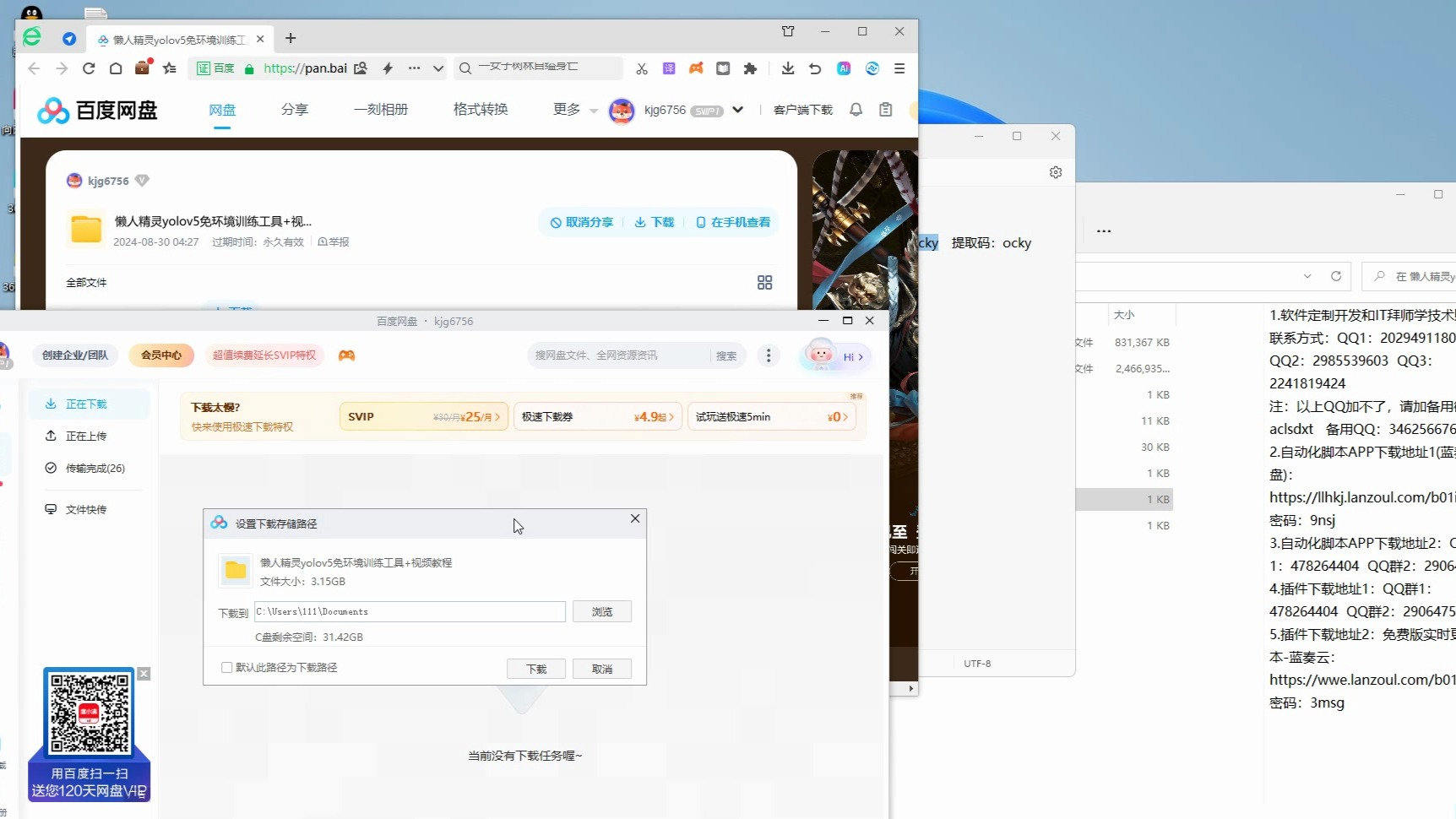The width and height of the screenshot is (1456, 819).
Task: Click the 下载 button in the dialog
Action: (536, 669)
